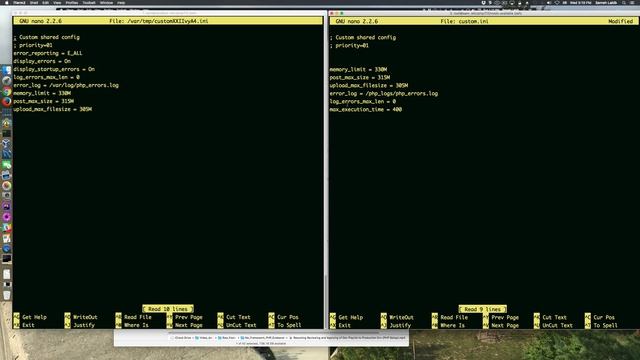Screen dimensions: 640x360
Task: Click '; Custom shared config' in left window
Action: pos(47,37)
